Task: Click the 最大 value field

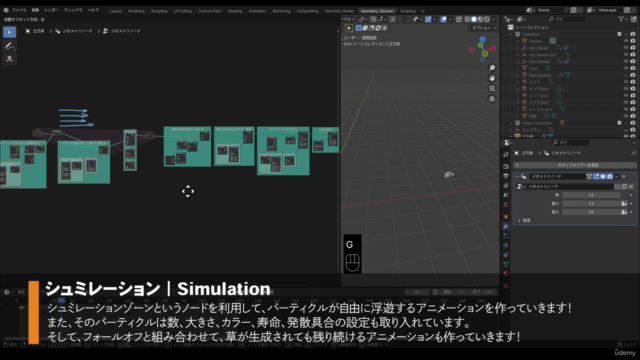Action: coord(591,212)
